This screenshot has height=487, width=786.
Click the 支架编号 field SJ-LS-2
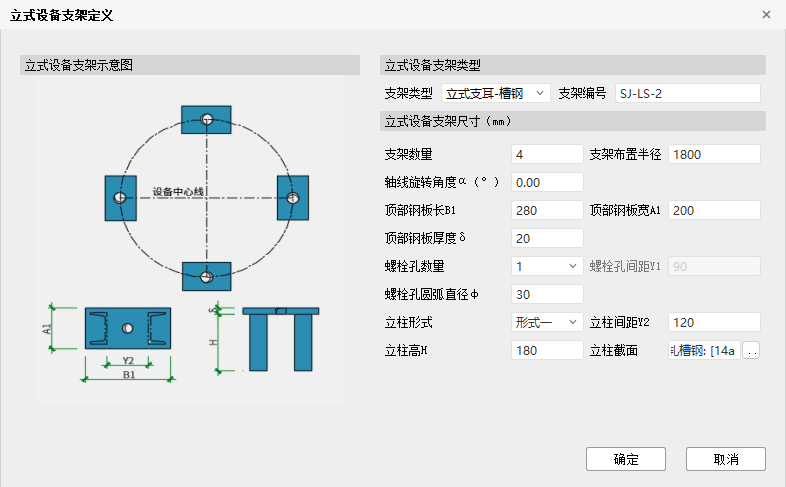pyautogui.click(x=687, y=93)
